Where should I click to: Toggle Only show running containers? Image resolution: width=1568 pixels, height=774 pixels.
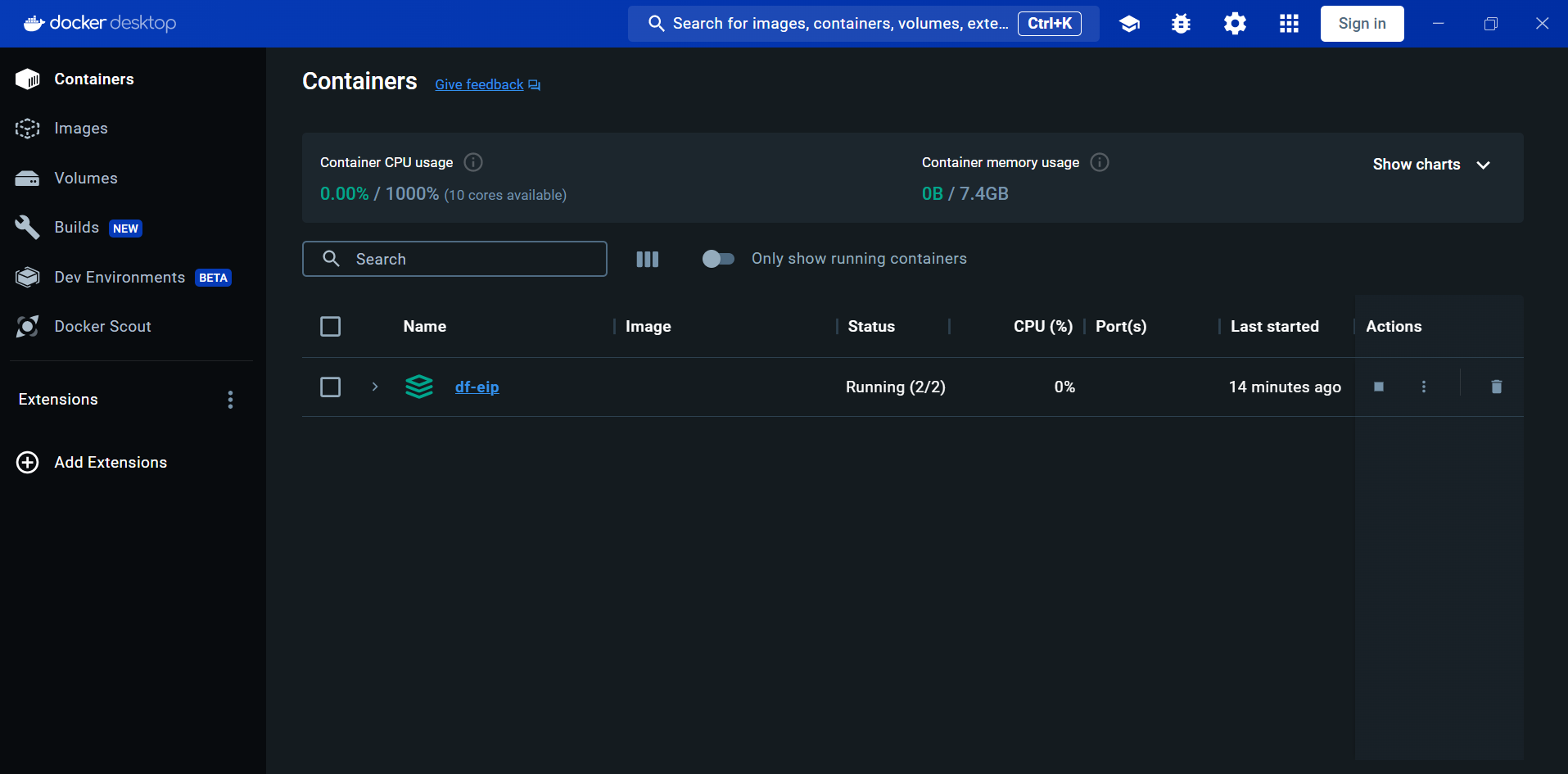[x=718, y=259]
